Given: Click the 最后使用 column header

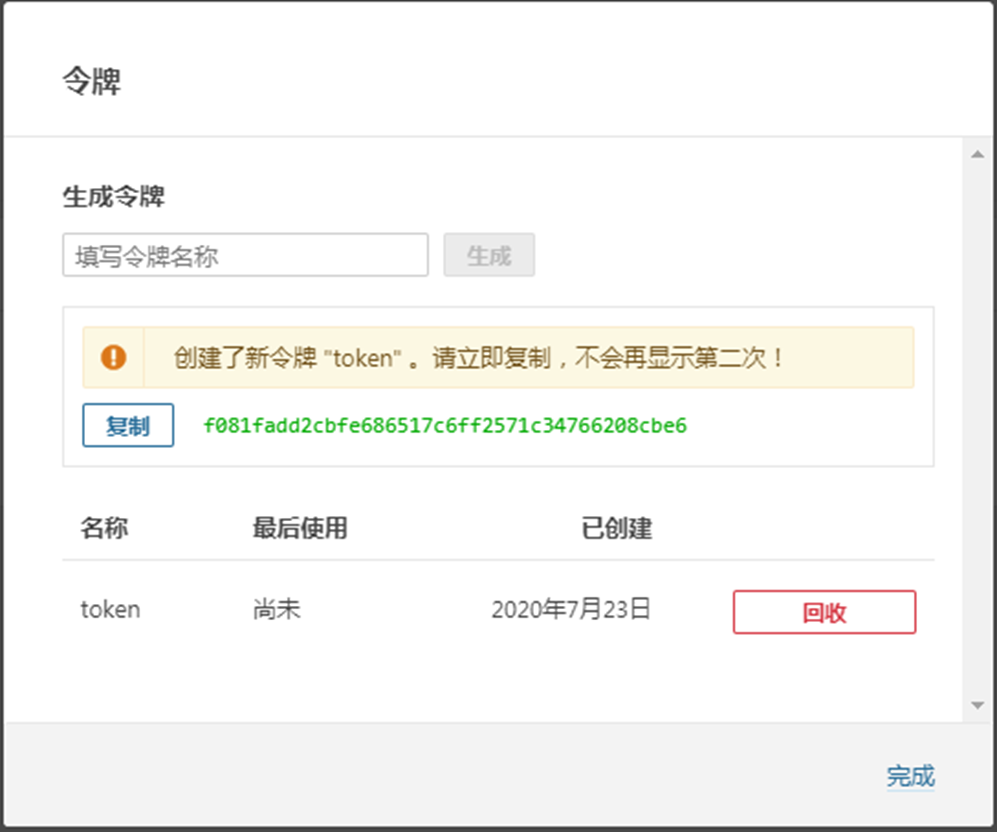Looking at the screenshot, I should 300,528.
